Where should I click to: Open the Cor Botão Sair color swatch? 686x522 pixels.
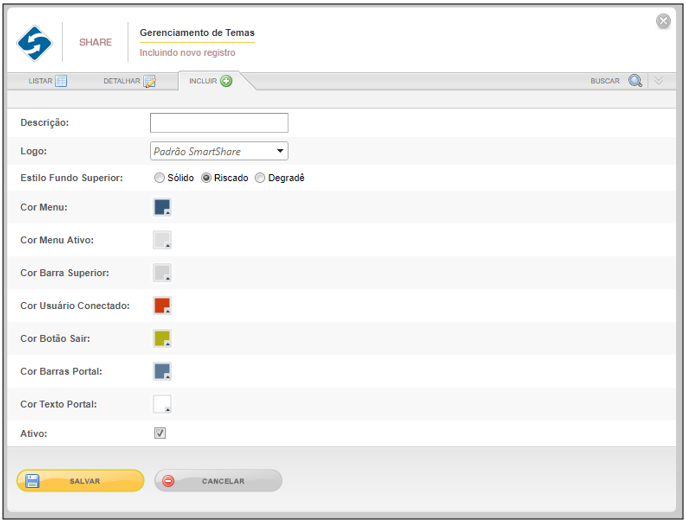click(162, 338)
